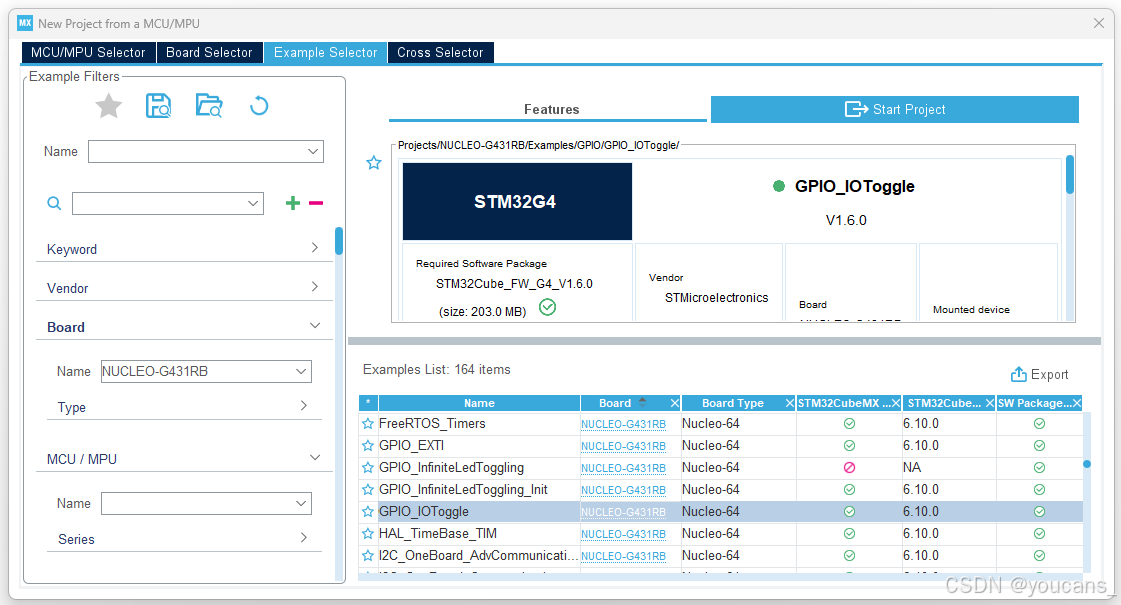
Task: Star the GPIO_InfiniteLedToggling_Init row
Action: pos(367,490)
